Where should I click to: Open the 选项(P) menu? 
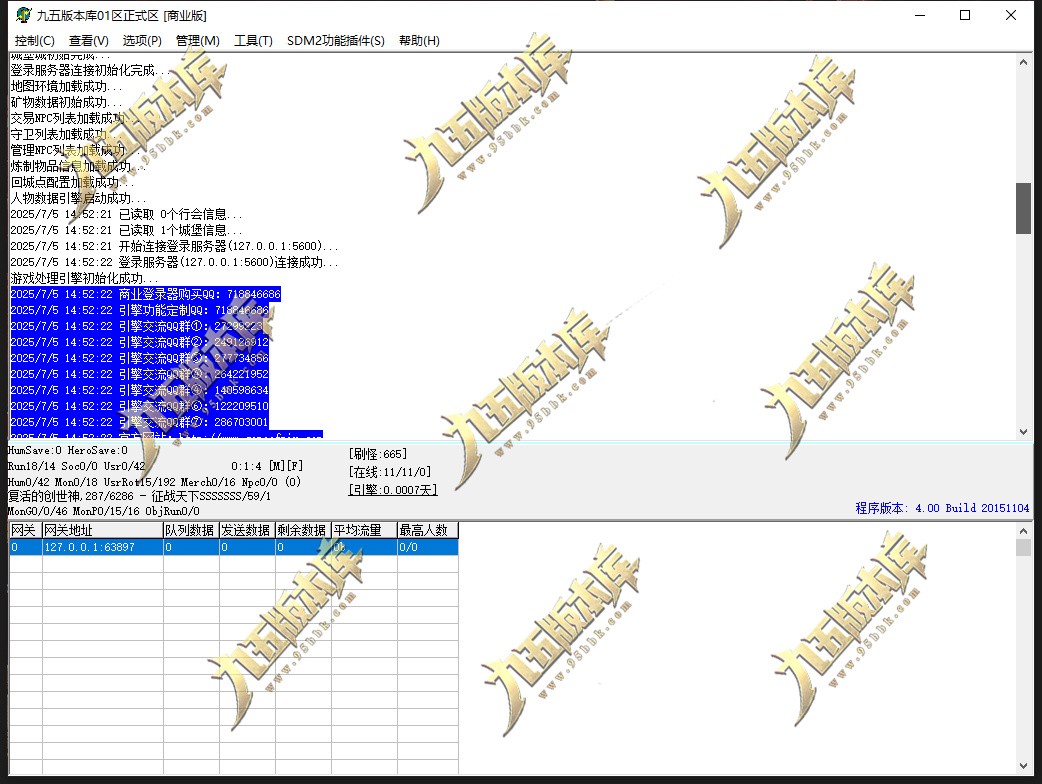click(142, 41)
